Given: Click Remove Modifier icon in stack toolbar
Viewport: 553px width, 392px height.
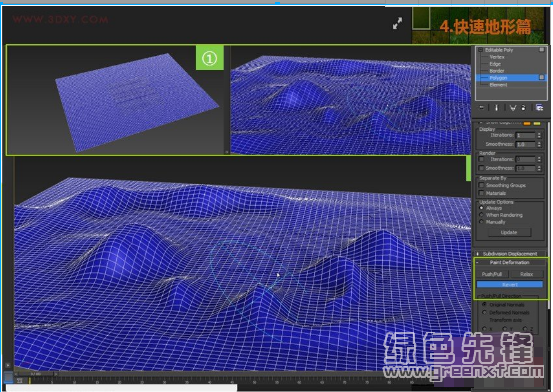Looking at the screenshot, I should (x=523, y=108).
